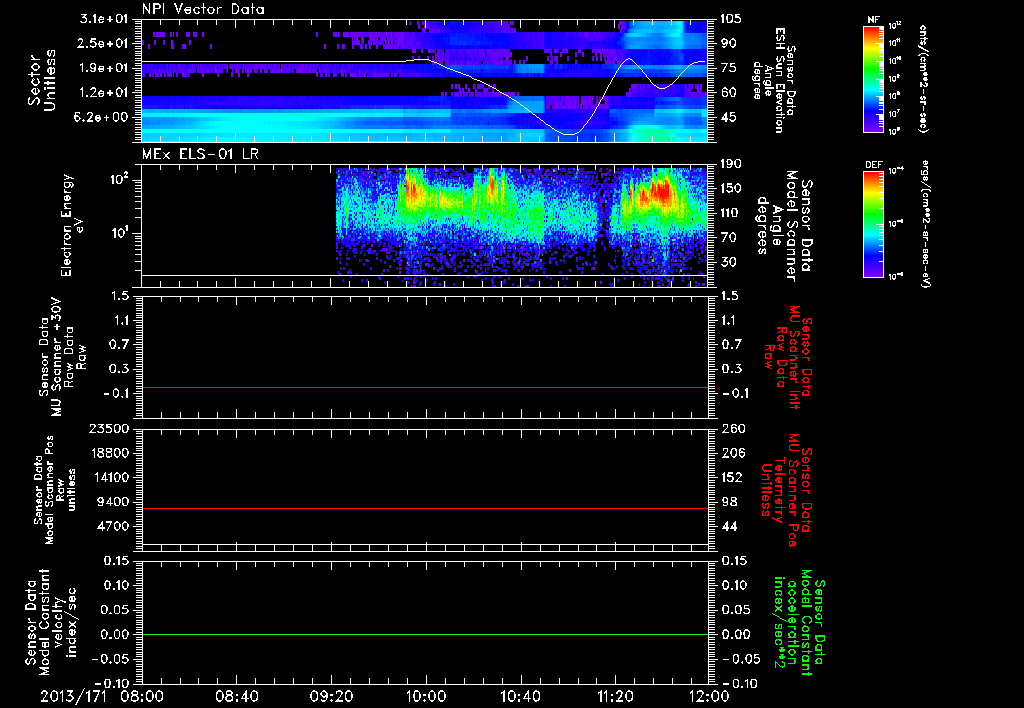1024x708 pixels.
Task: Click the 1.9e+01 sector tick value
Action: 104,68
